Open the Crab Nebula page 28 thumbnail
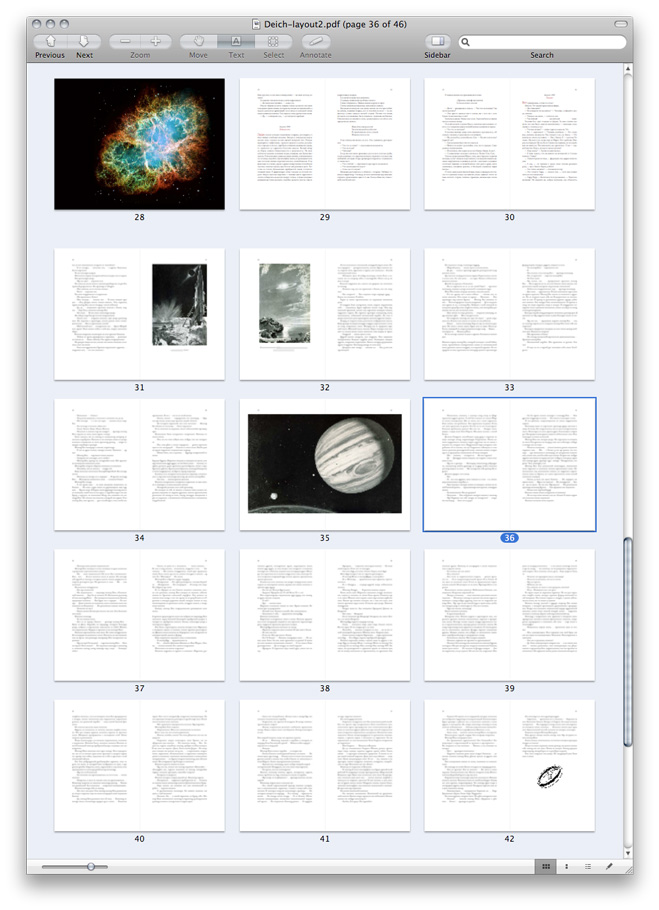The height and width of the screenshot is (910, 659). (x=139, y=144)
